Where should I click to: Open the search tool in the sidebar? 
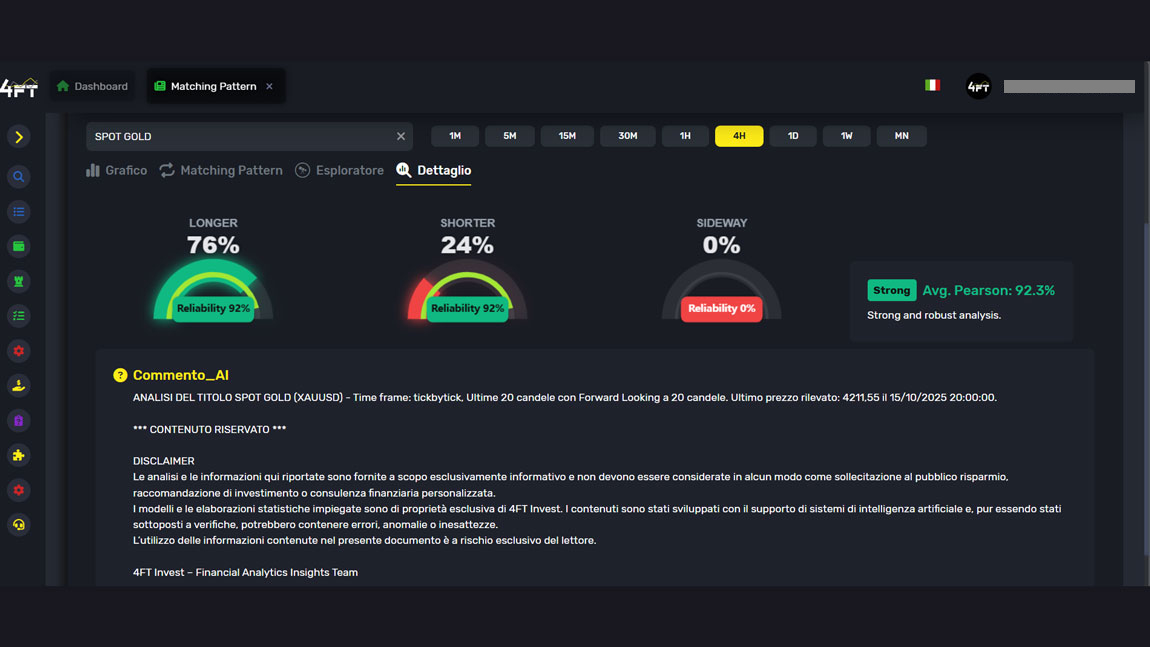[x=18, y=176]
